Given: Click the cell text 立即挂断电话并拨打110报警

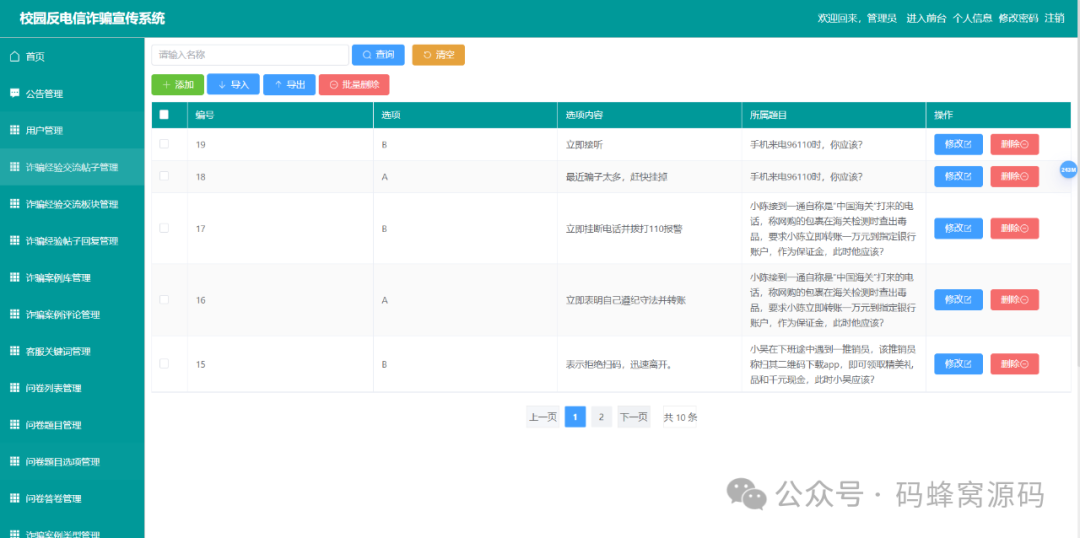Looking at the screenshot, I should 623,228.
